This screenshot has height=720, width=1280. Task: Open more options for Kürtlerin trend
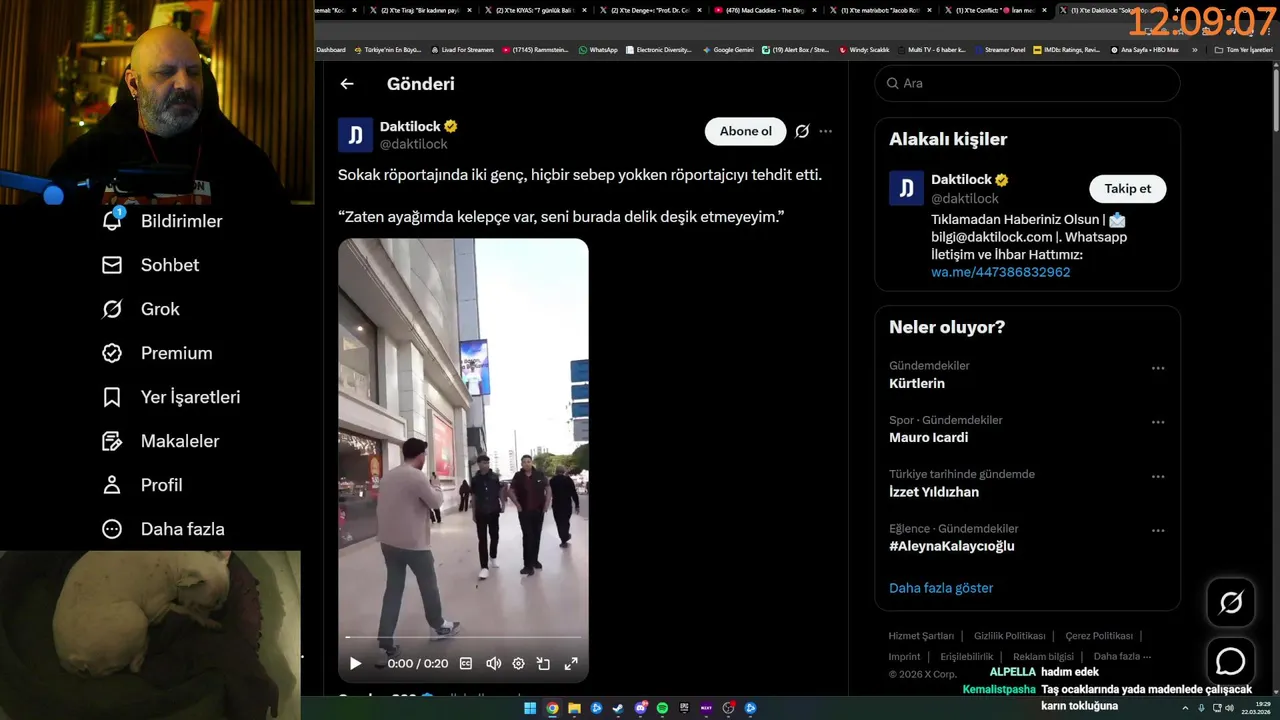pyautogui.click(x=1158, y=368)
